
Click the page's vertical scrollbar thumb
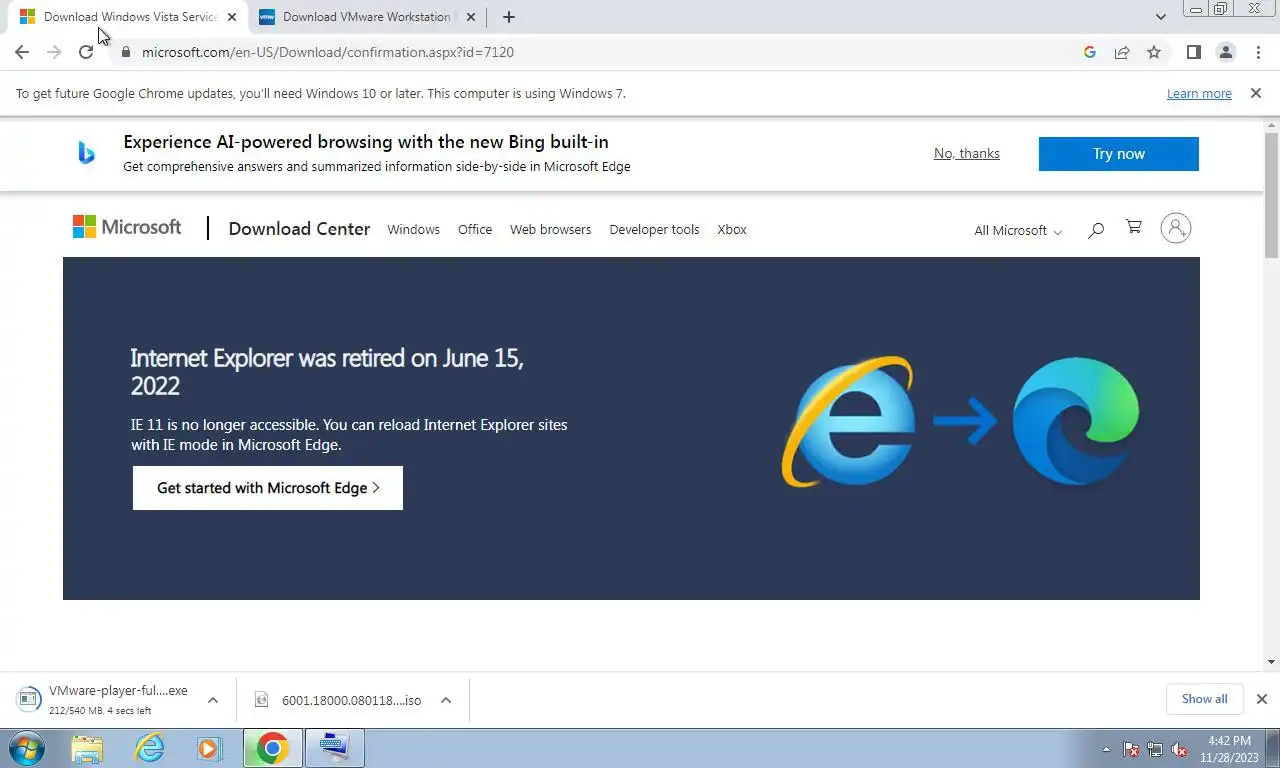[1271, 195]
